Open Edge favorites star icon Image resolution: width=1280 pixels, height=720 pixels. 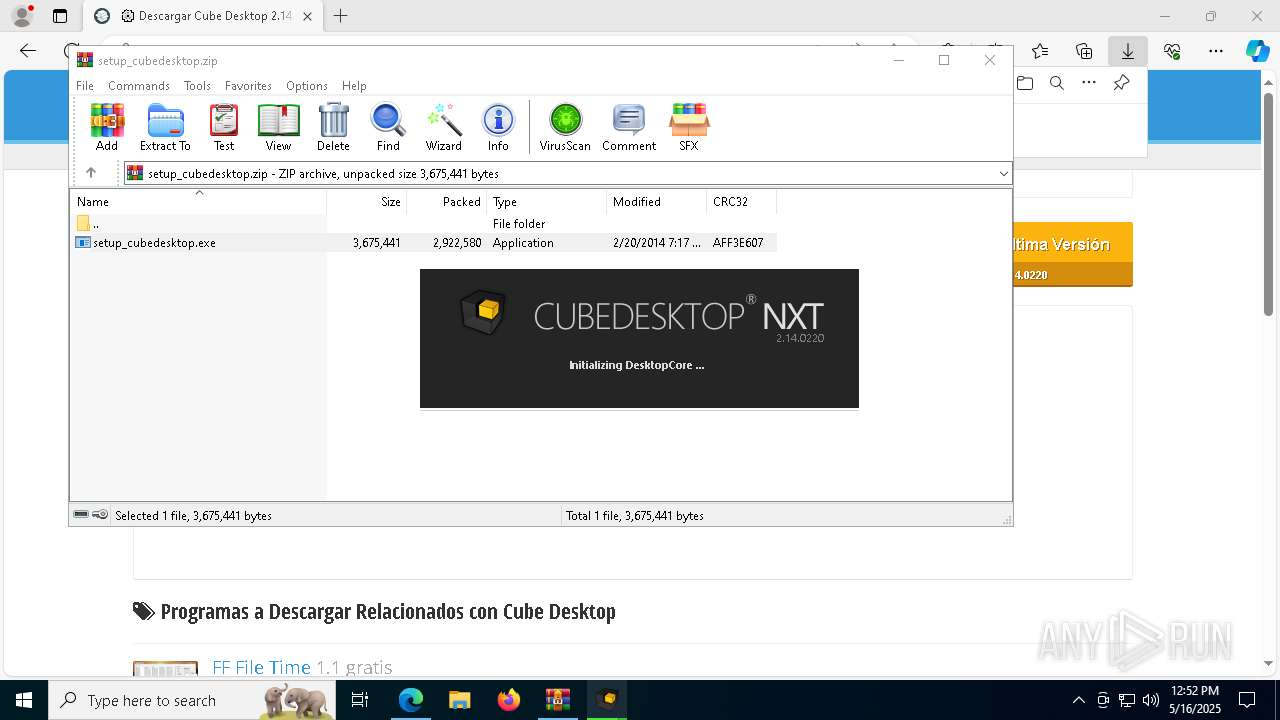point(1040,51)
